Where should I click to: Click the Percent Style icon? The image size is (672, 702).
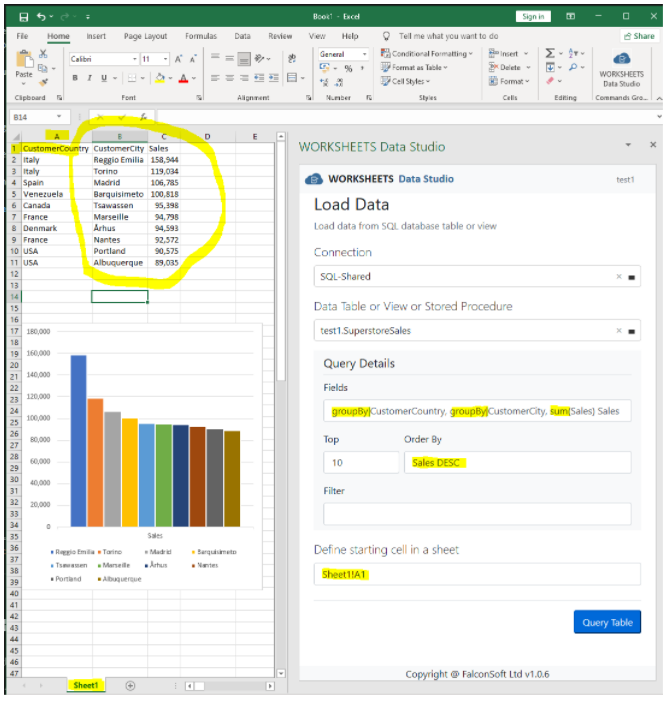coord(348,68)
